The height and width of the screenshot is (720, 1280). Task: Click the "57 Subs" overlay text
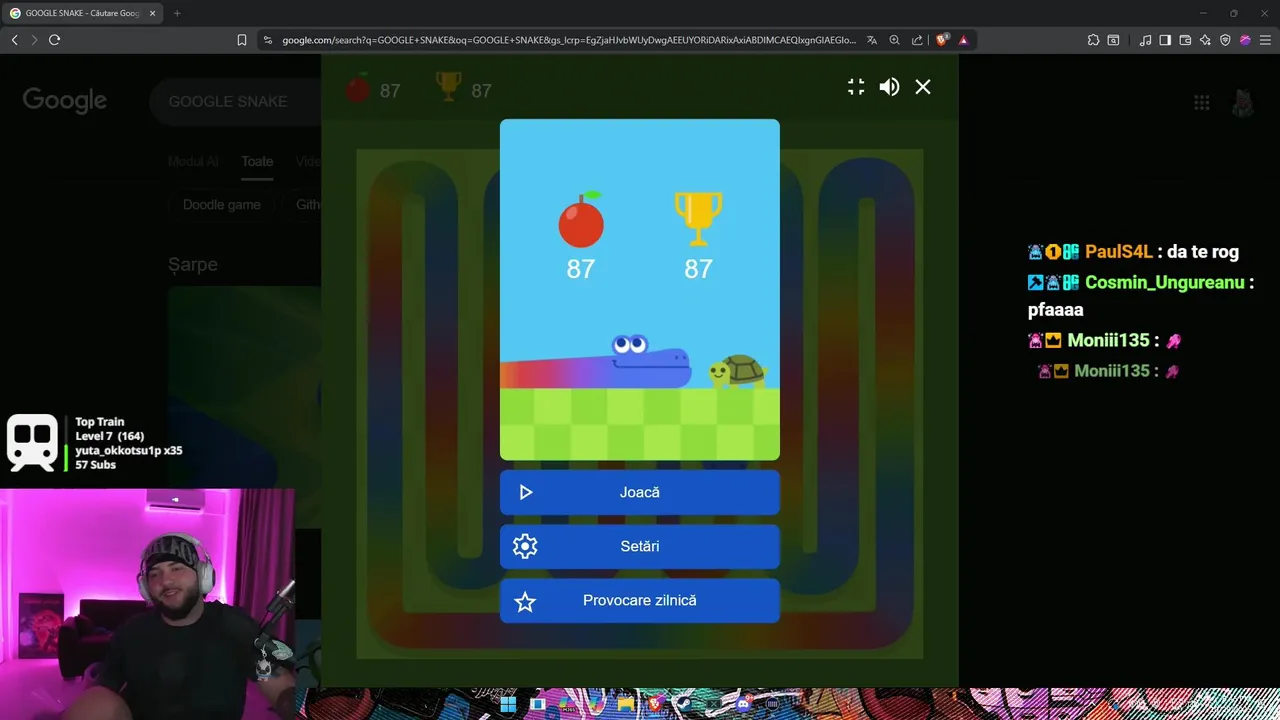[96, 465]
